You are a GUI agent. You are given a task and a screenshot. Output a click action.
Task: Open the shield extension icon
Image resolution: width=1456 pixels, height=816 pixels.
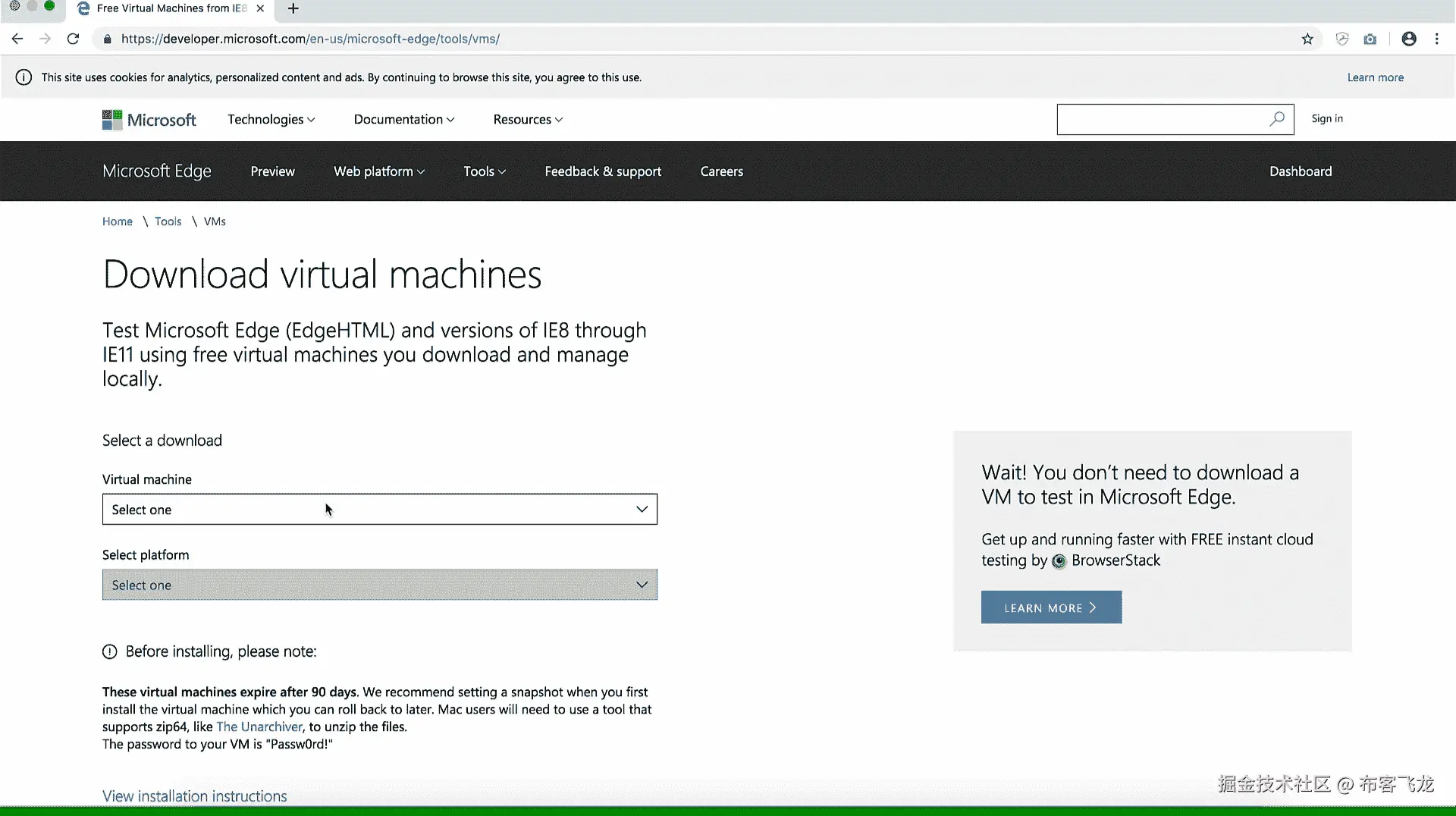point(1342,39)
